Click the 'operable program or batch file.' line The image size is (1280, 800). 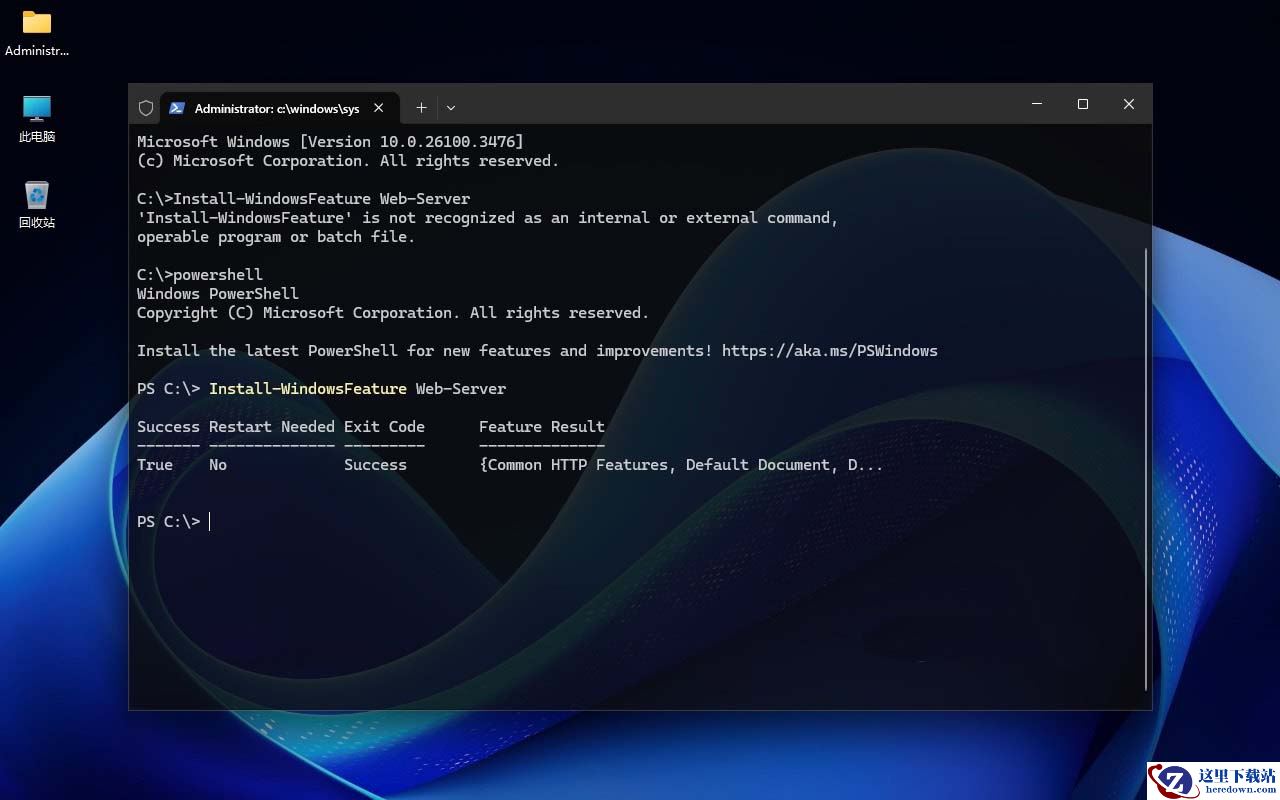pos(276,237)
